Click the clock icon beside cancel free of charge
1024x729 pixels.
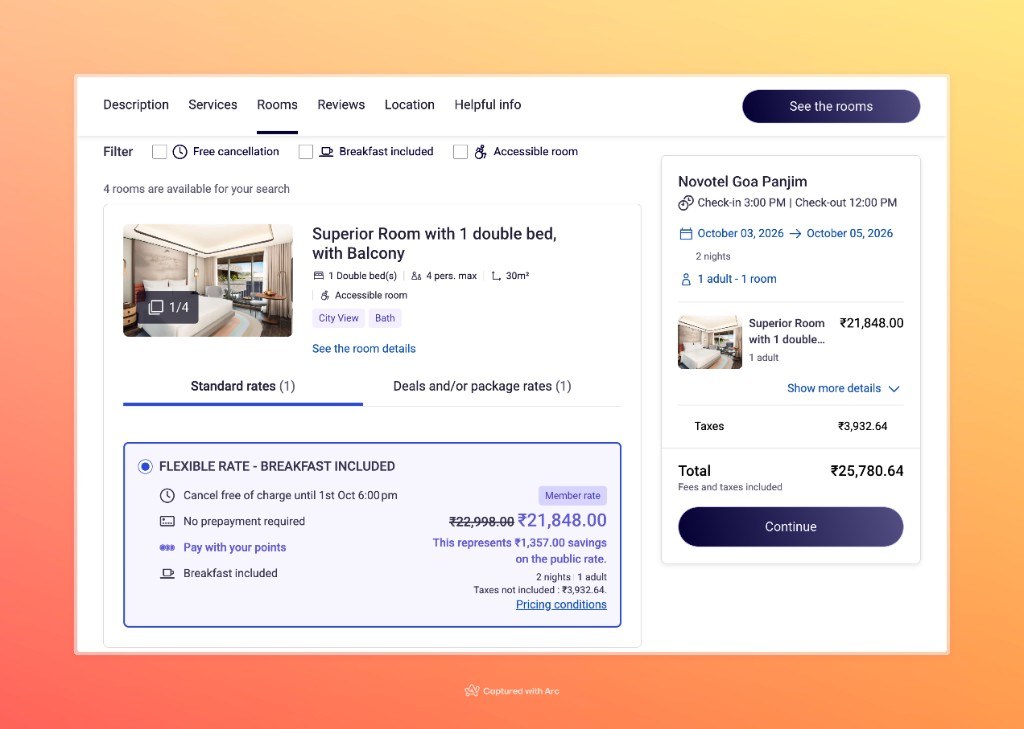point(167,495)
